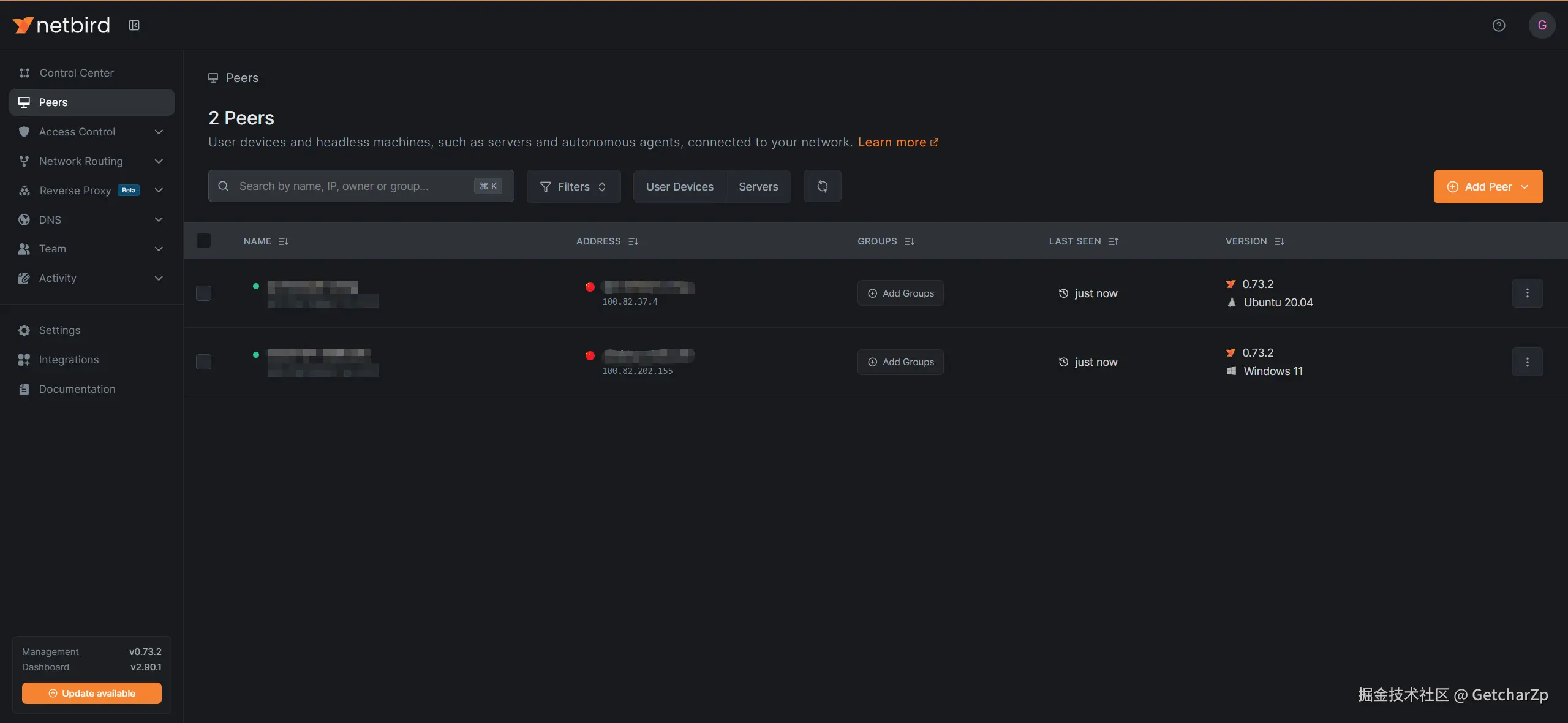Click the Learn more link
This screenshot has width=1568, height=723.
(898, 142)
